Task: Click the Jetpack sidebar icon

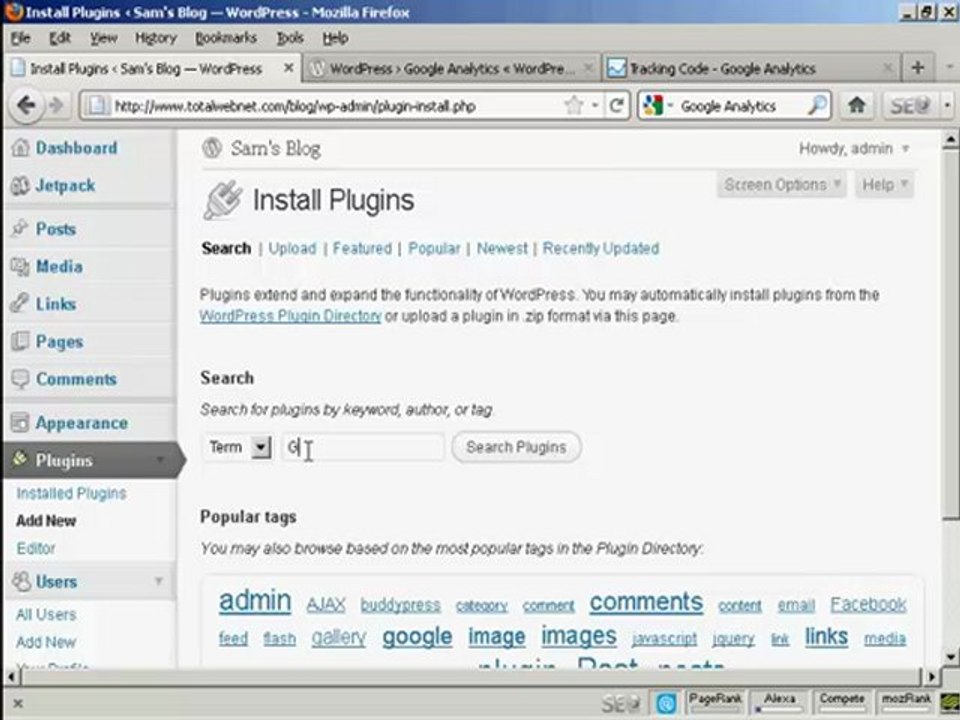Action: tap(20, 186)
